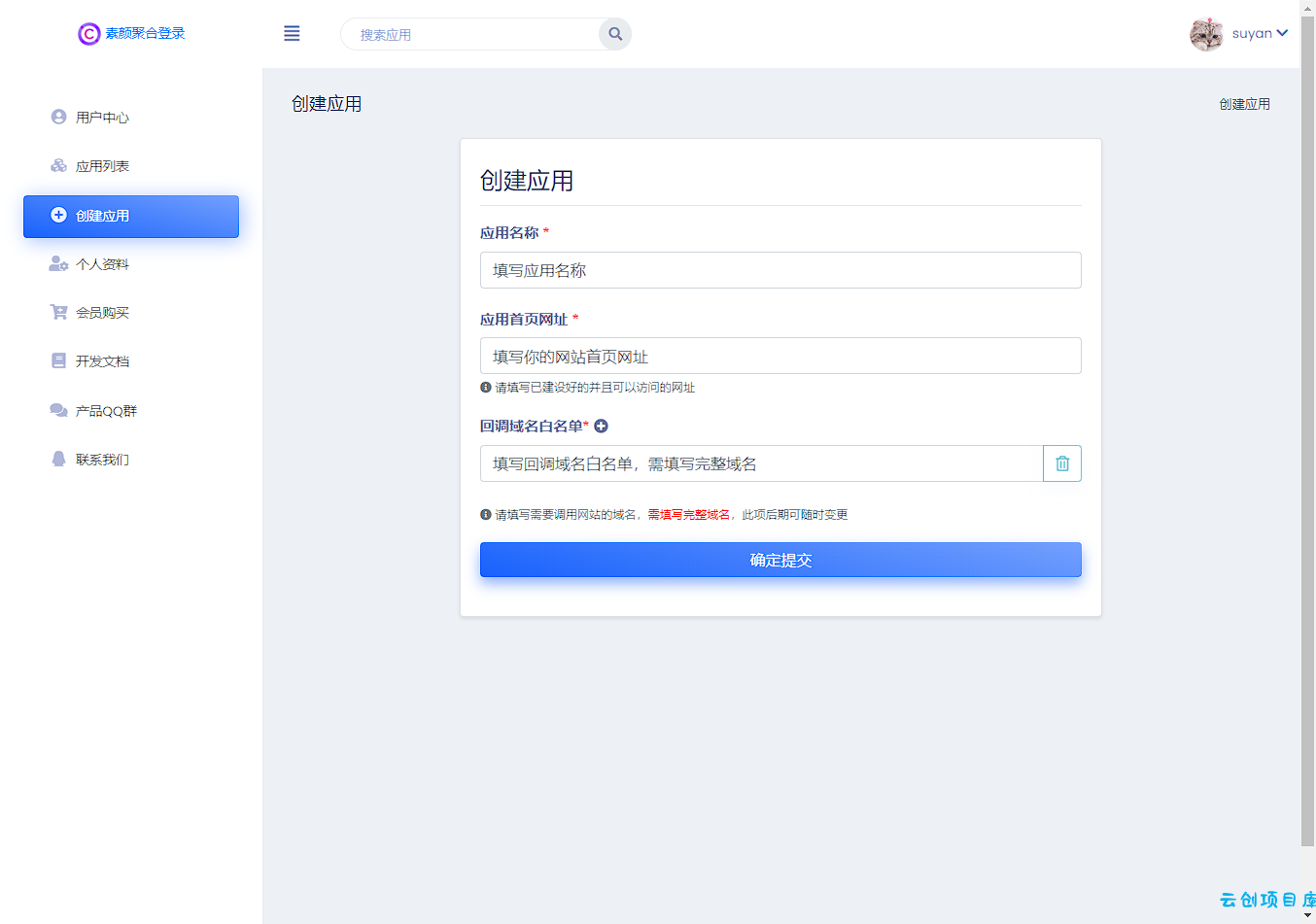Open 应用列表 menu item
This screenshot has width=1316, height=924.
pos(131,166)
